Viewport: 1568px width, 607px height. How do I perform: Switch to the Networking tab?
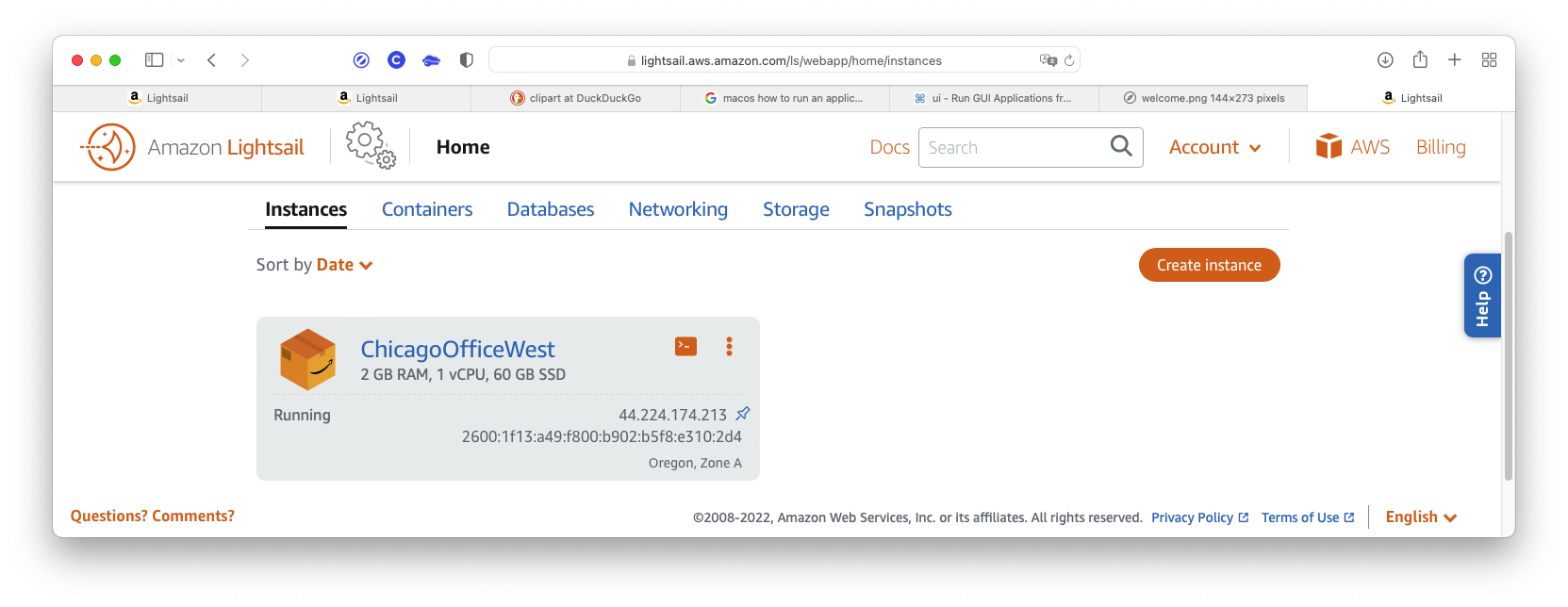pyautogui.click(x=678, y=209)
